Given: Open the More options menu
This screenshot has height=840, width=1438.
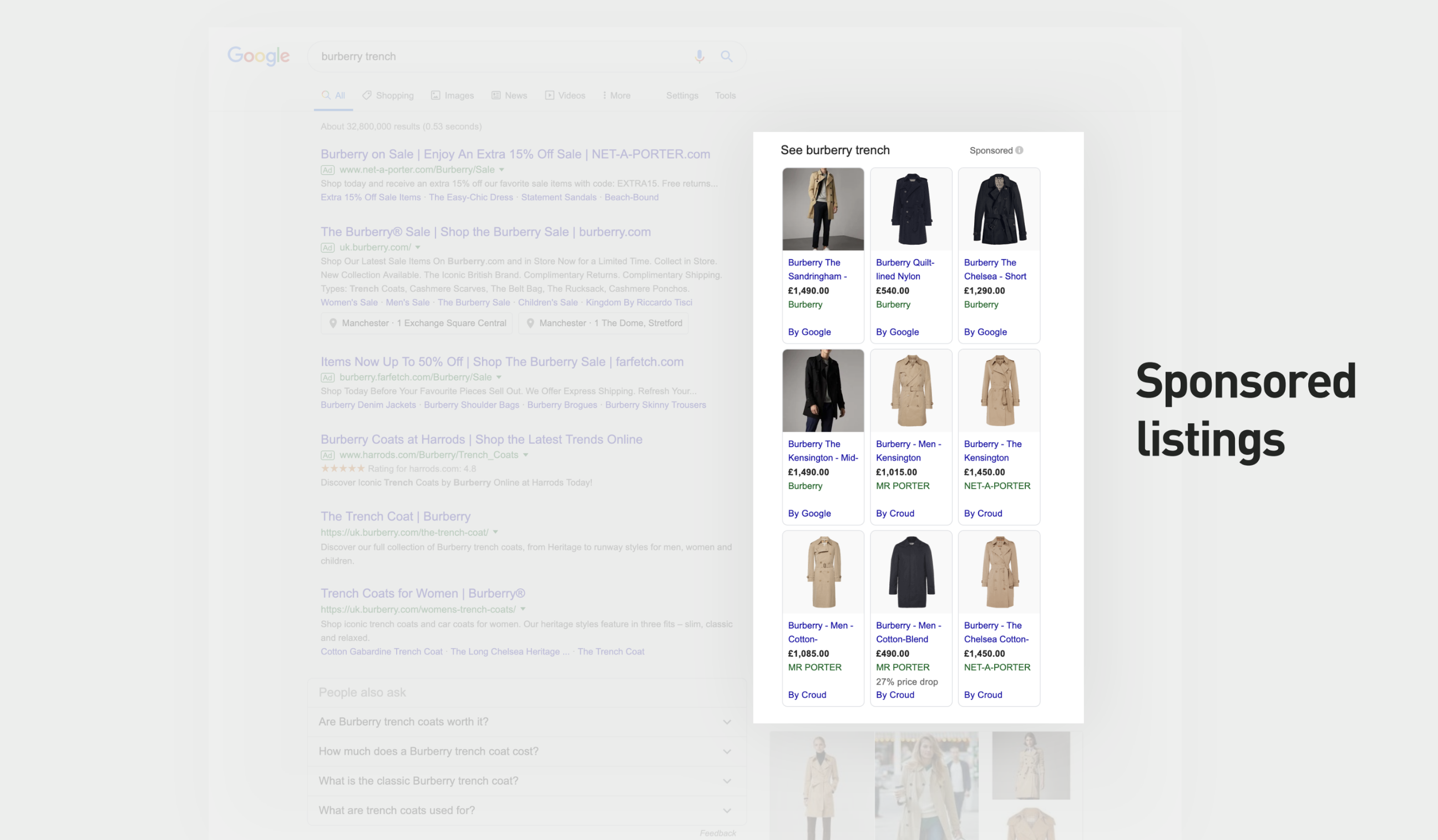Looking at the screenshot, I should pos(616,95).
